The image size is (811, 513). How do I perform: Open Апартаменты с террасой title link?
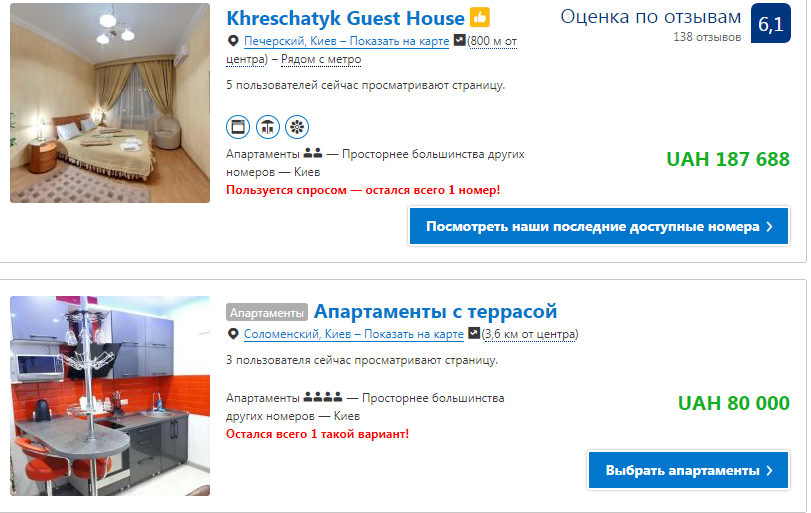[x=435, y=311]
